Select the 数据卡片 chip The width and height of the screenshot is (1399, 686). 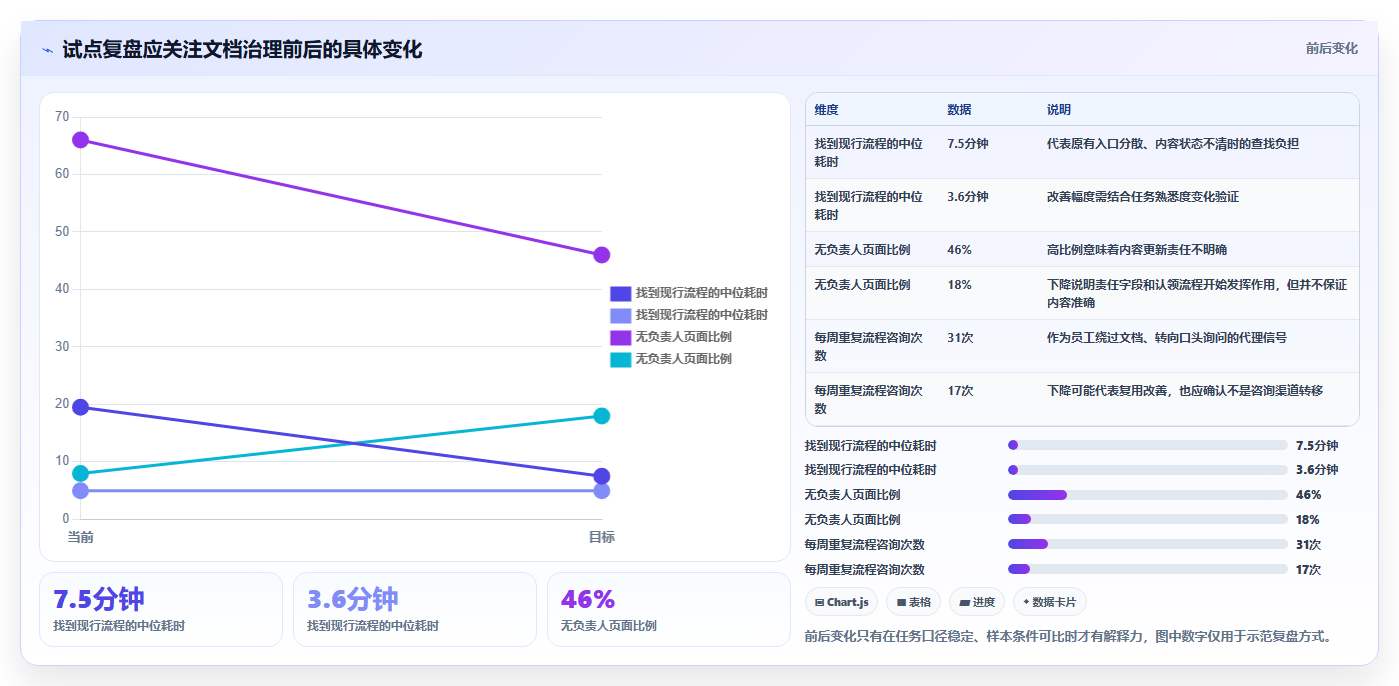[x=1050, y=602]
